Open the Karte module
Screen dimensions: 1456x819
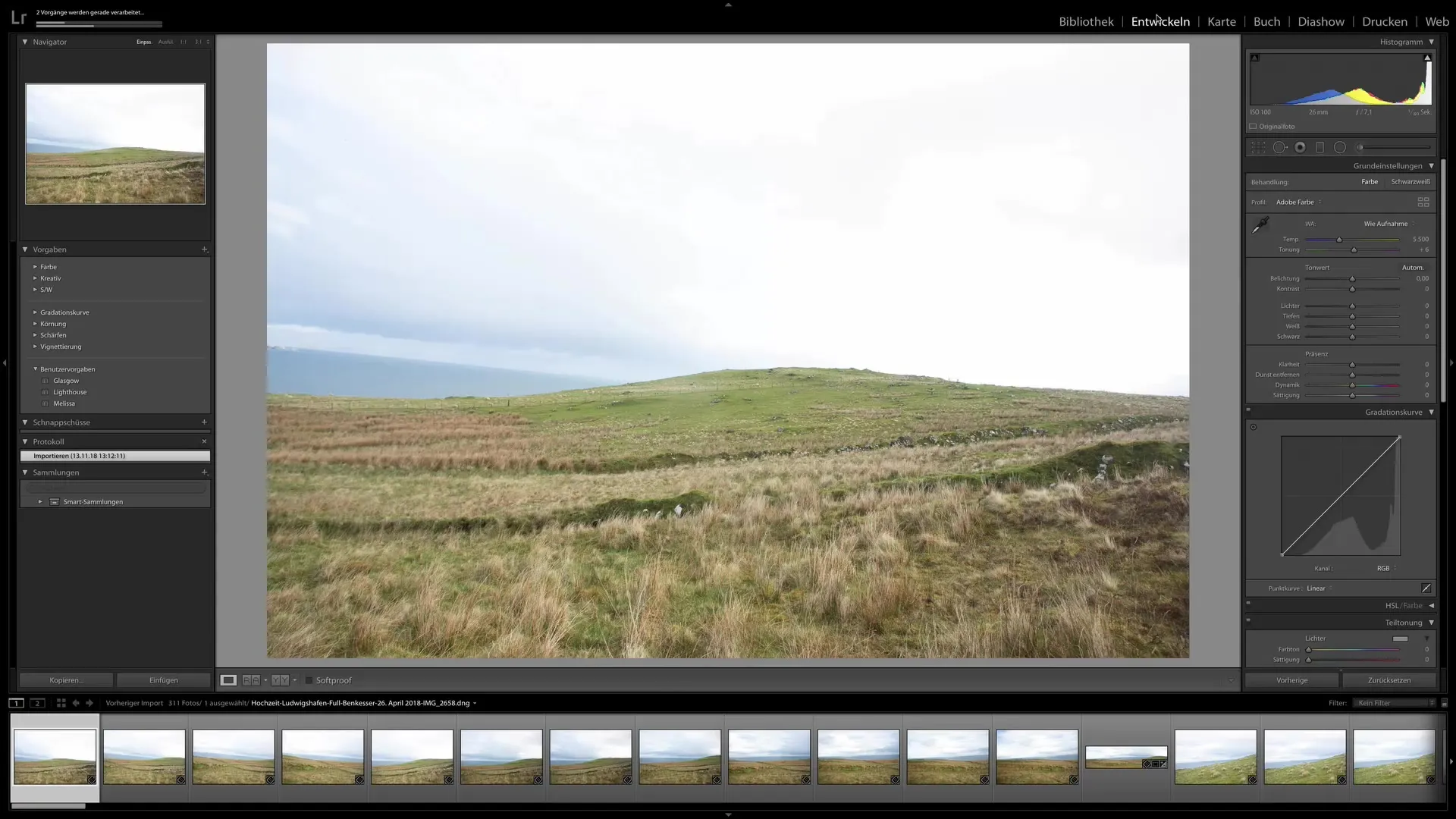[x=1222, y=22]
